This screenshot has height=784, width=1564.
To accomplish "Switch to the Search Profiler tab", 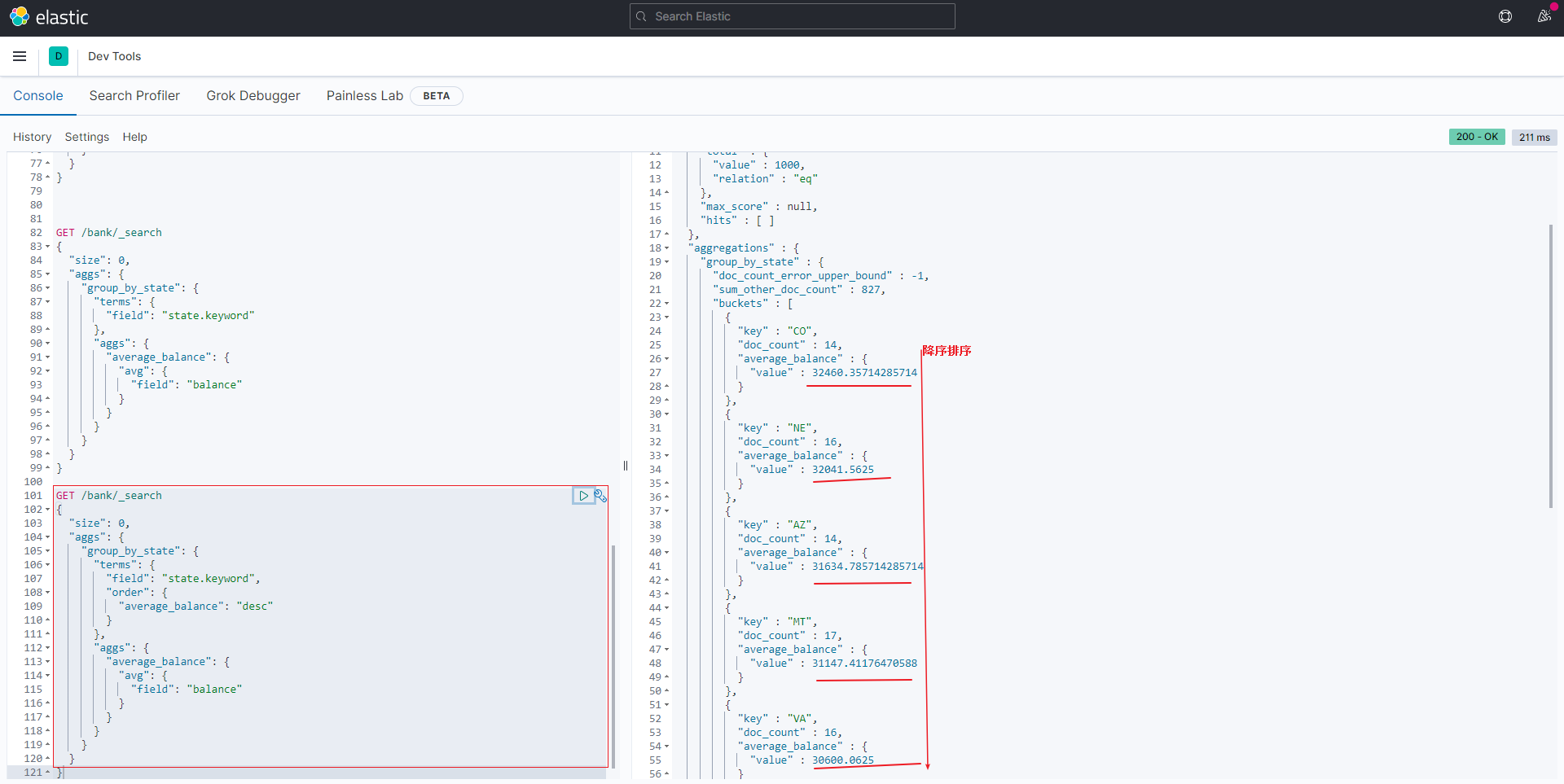I will [134, 96].
